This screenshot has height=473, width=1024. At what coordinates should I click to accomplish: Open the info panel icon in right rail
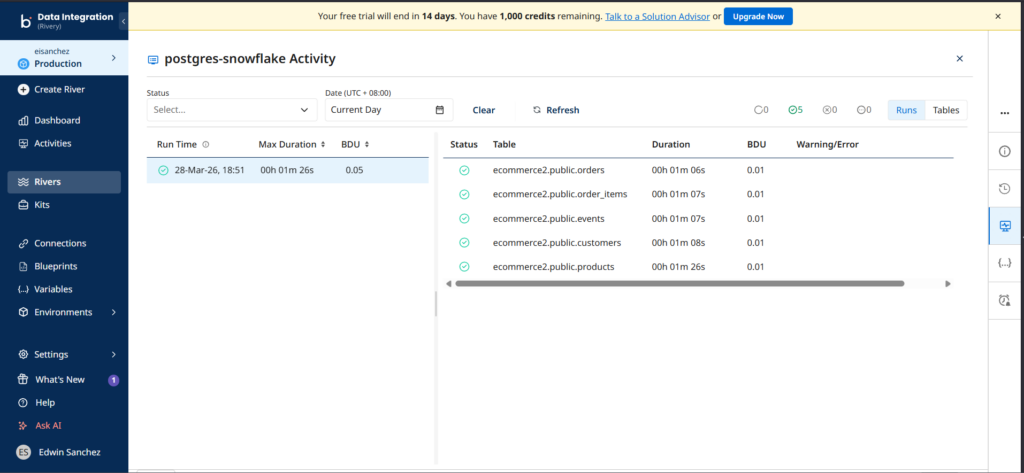click(1005, 152)
